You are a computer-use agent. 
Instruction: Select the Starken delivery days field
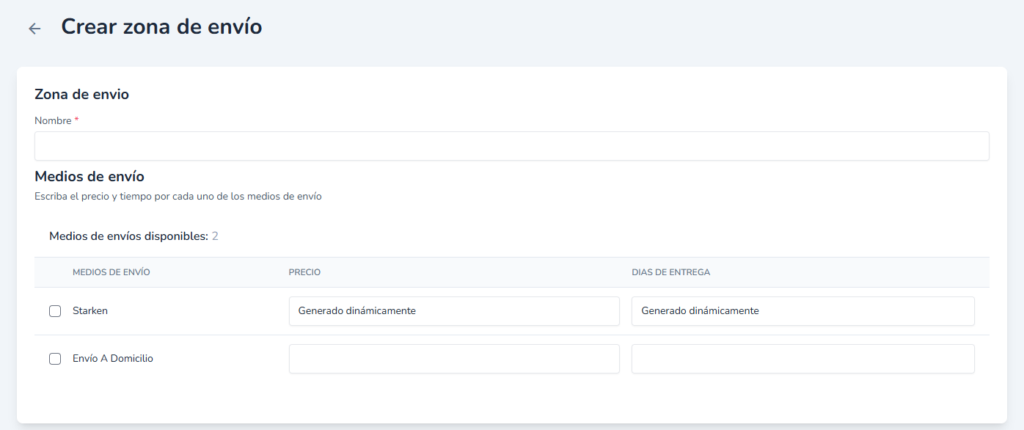point(802,311)
